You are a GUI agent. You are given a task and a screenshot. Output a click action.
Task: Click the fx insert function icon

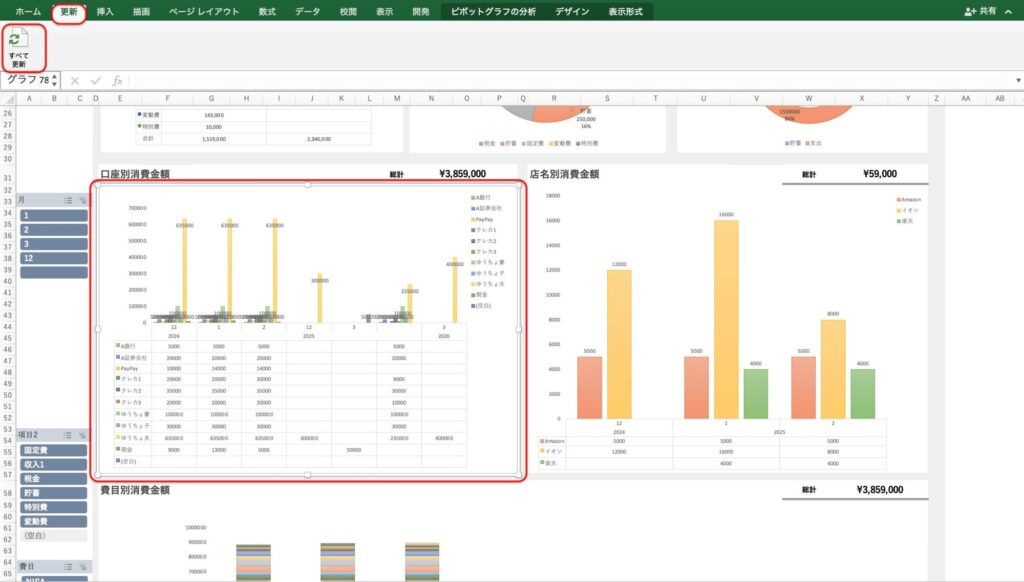coord(117,80)
